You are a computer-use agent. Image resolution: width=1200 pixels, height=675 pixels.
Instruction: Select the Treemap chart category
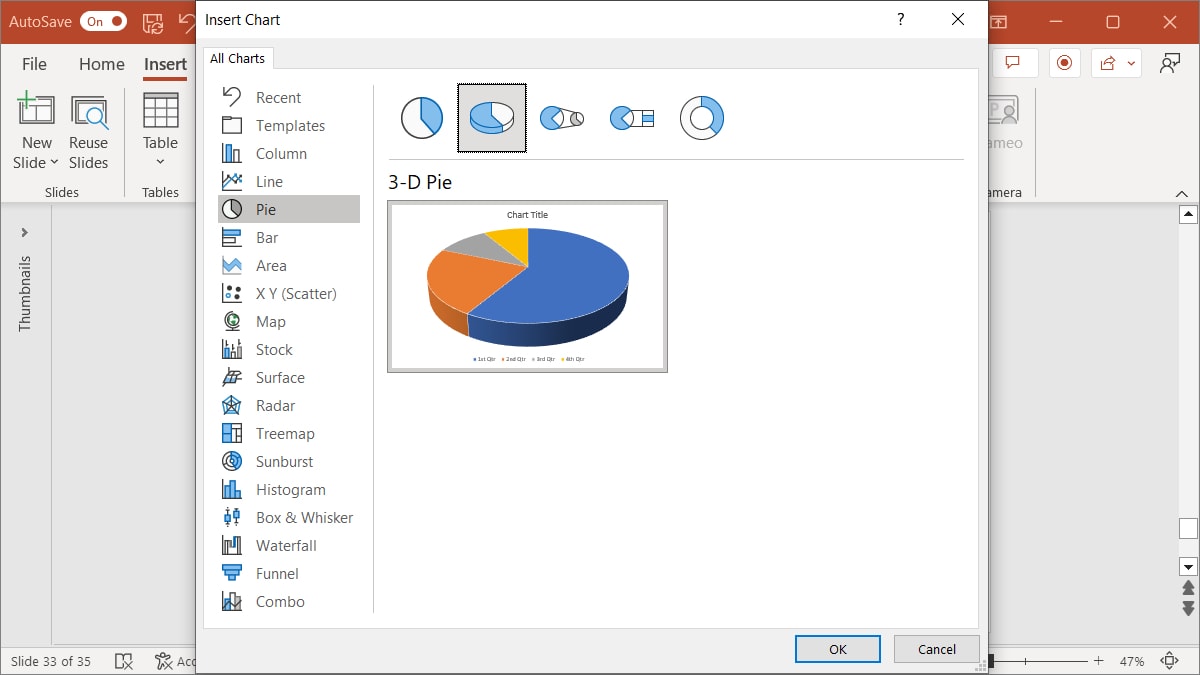[x=286, y=433]
